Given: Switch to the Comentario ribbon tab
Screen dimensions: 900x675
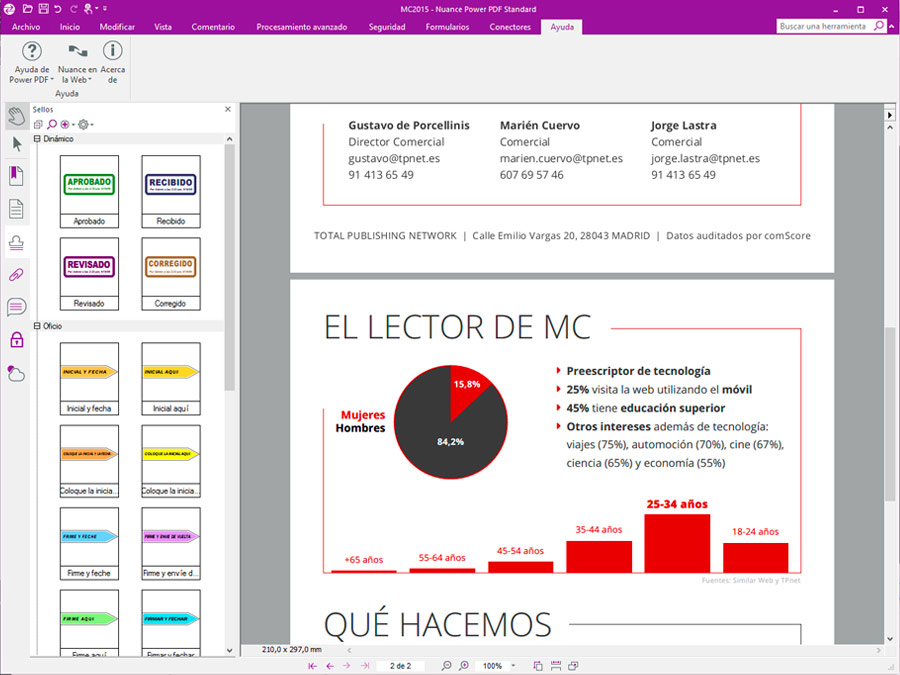Looking at the screenshot, I should [x=213, y=27].
